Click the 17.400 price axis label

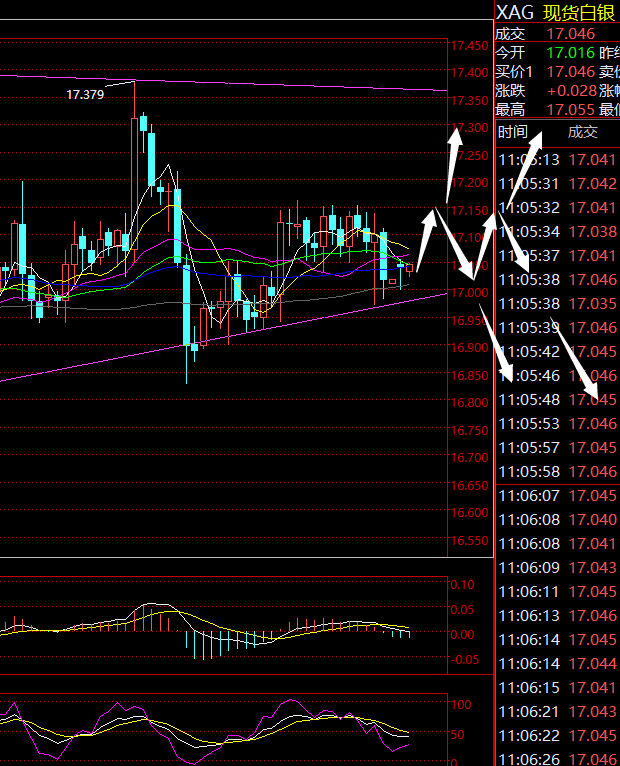coord(469,73)
